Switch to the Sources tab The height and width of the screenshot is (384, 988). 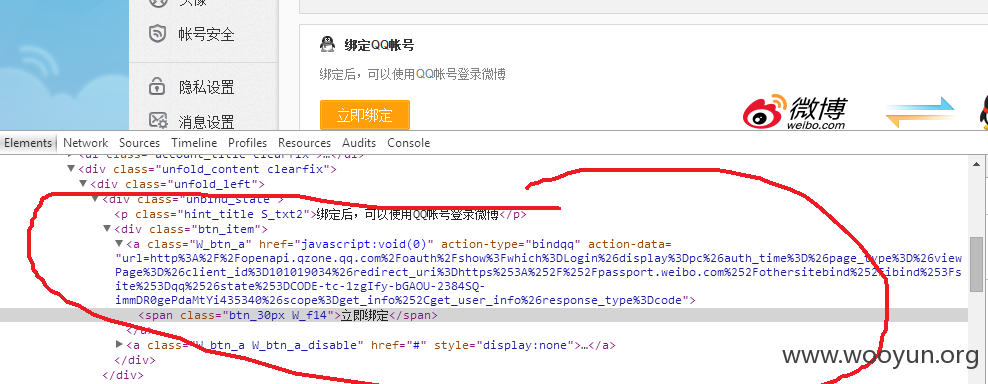(139, 143)
